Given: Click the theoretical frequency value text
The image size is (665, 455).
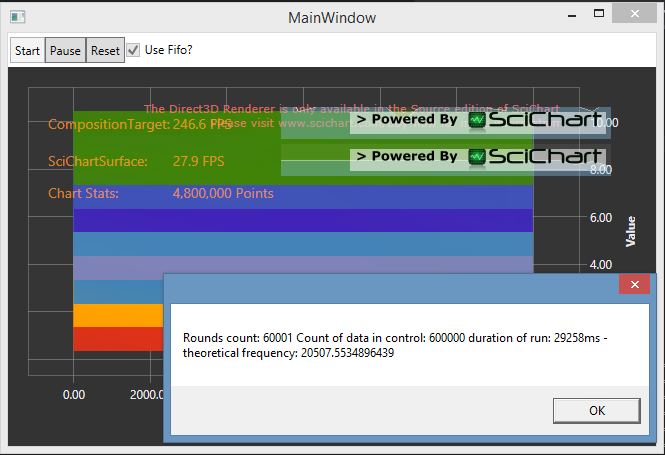Looking at the screenshot, I should click(x=347, y=353).
